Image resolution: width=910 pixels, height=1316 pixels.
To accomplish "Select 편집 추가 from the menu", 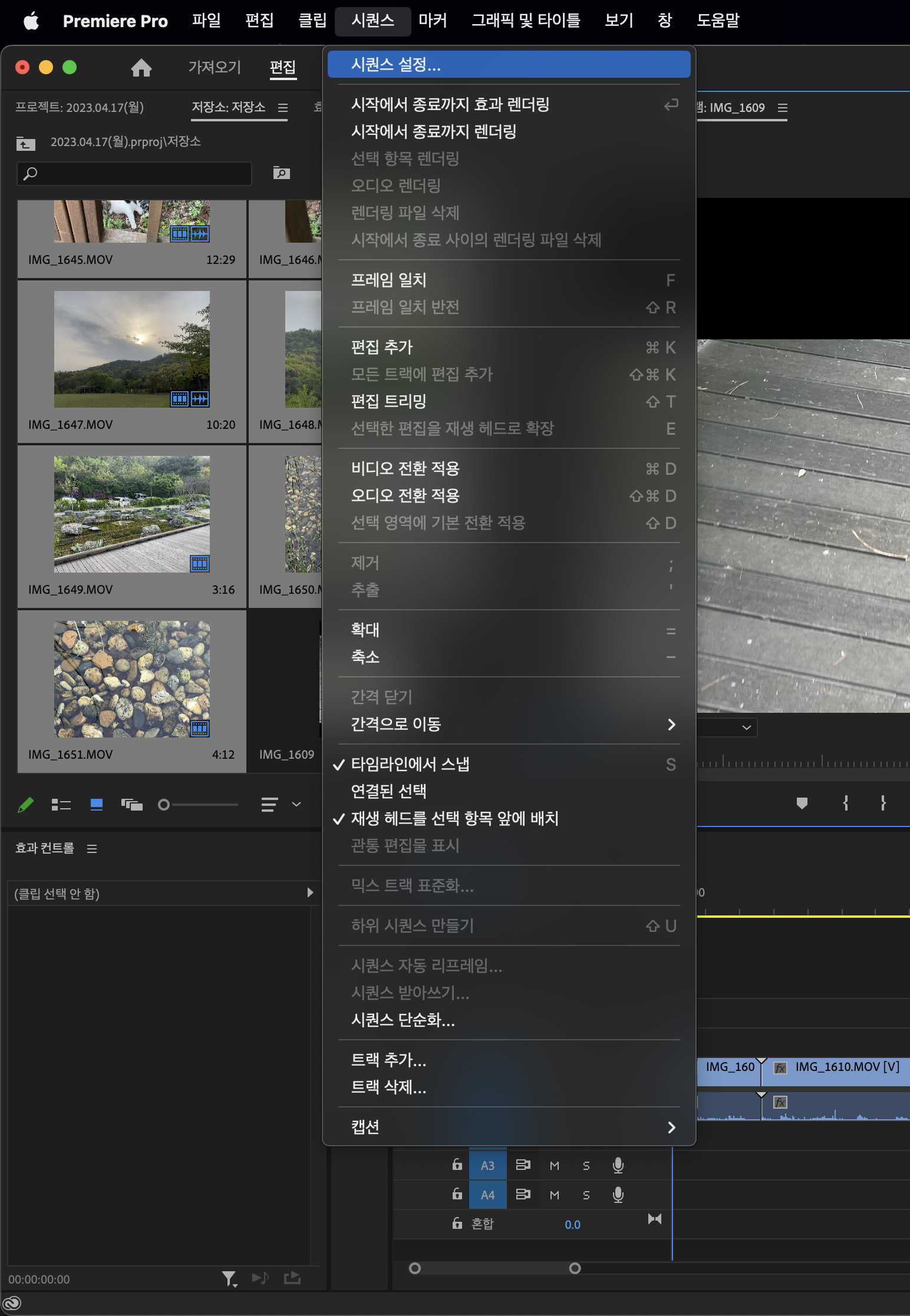I will tap(509, 347).
